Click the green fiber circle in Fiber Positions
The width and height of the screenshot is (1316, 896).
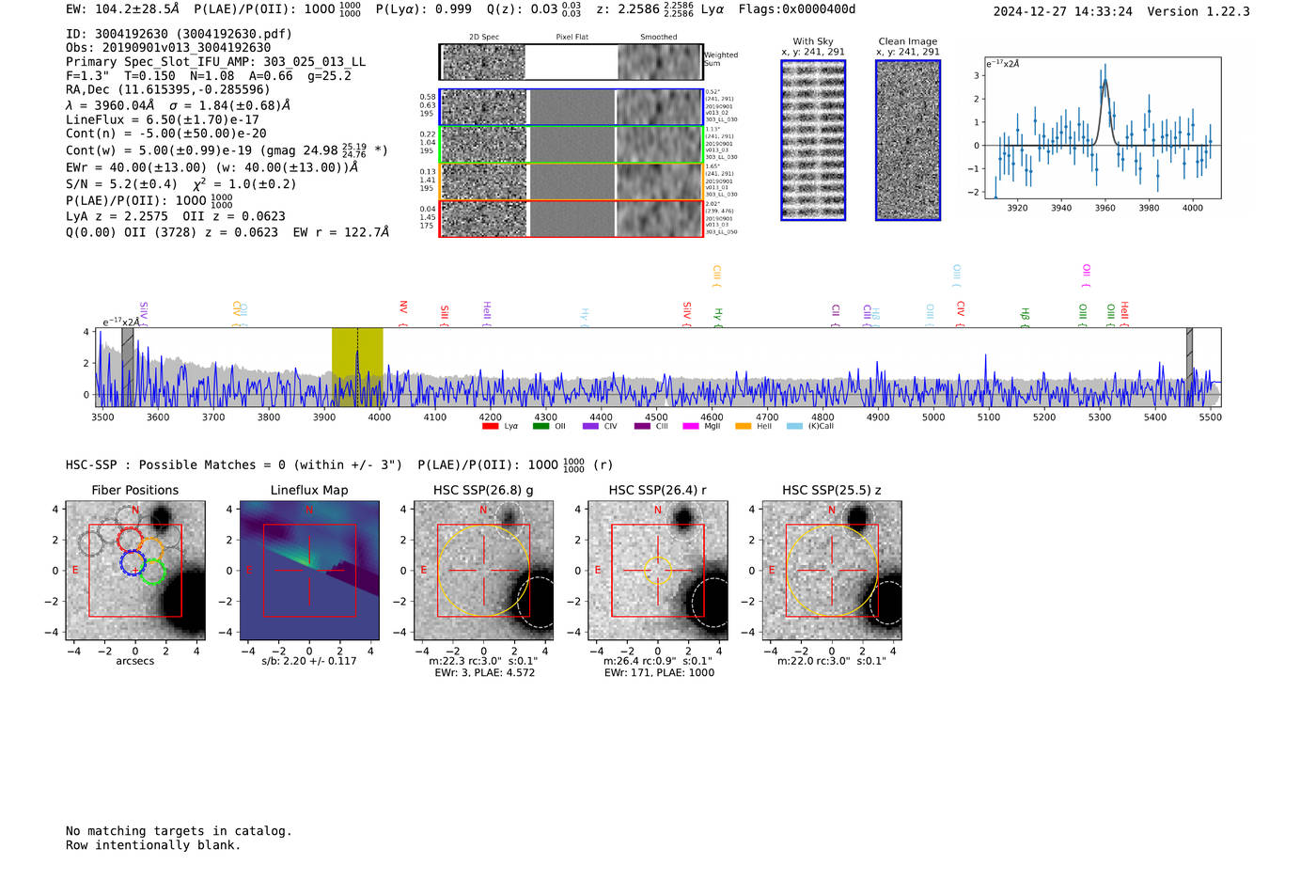(153, 571)
